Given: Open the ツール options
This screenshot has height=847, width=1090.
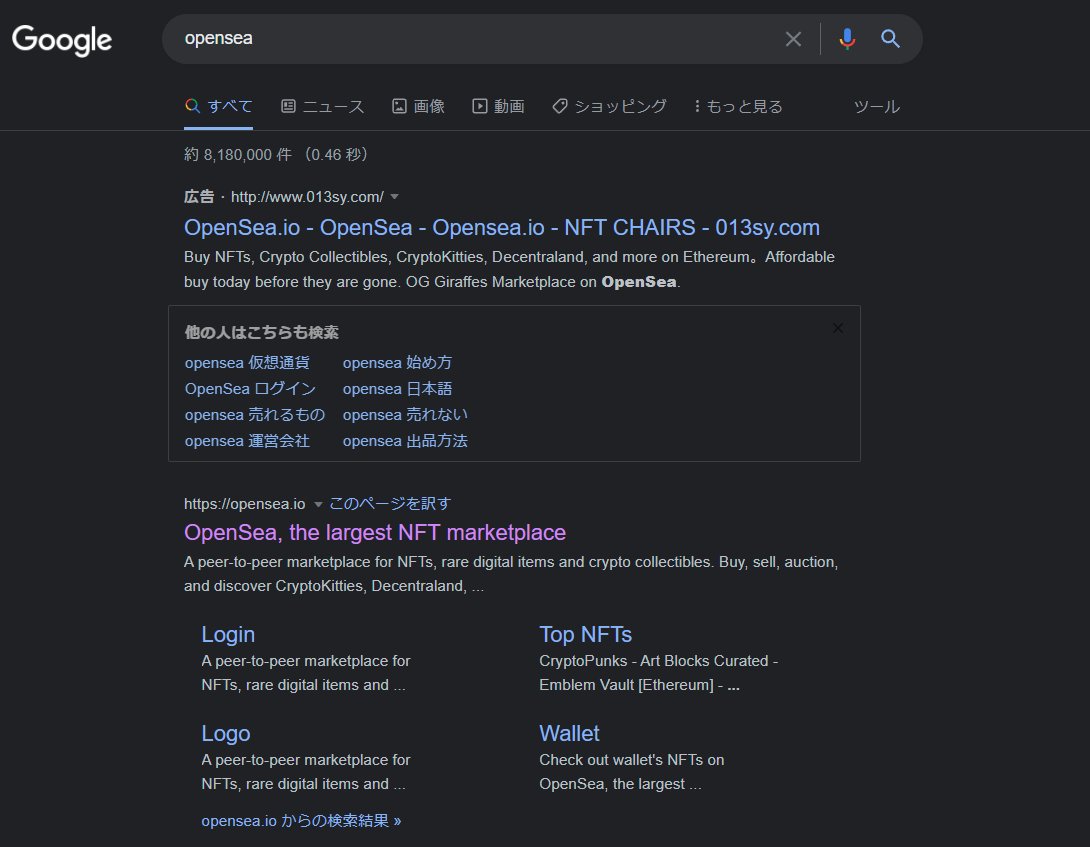Looking at the screenshot, I should click(x=877, y=106).
